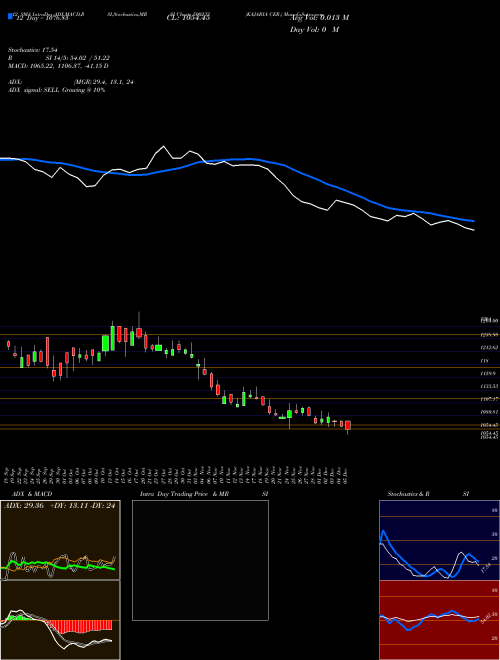Click the last red candlestick on the chart
The height and width of the screenshot is (660, 500).
pyautogui.click(x=348, y=426)
